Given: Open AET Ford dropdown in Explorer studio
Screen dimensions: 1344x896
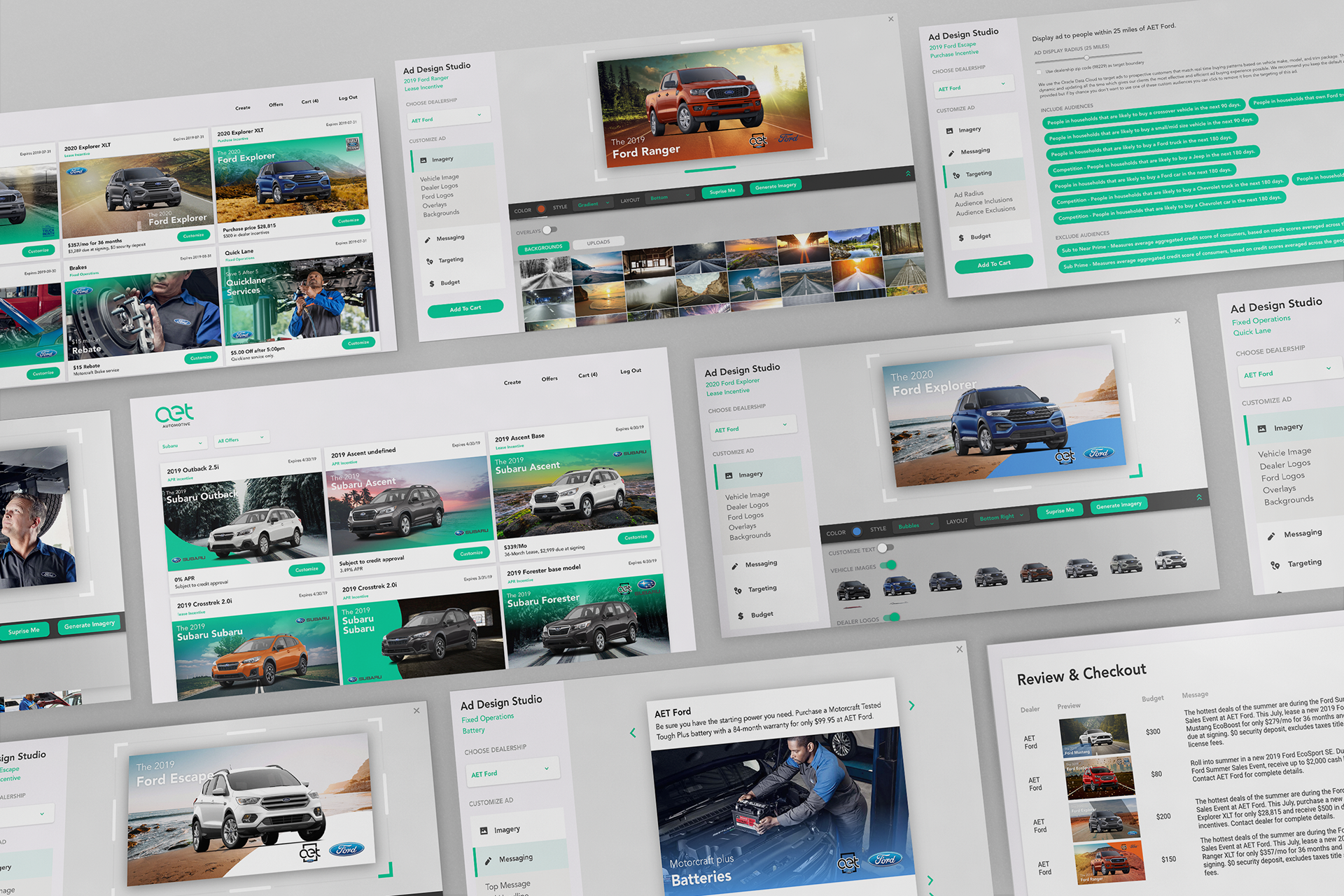Looking at the screenshot, I should click(755, 426).
